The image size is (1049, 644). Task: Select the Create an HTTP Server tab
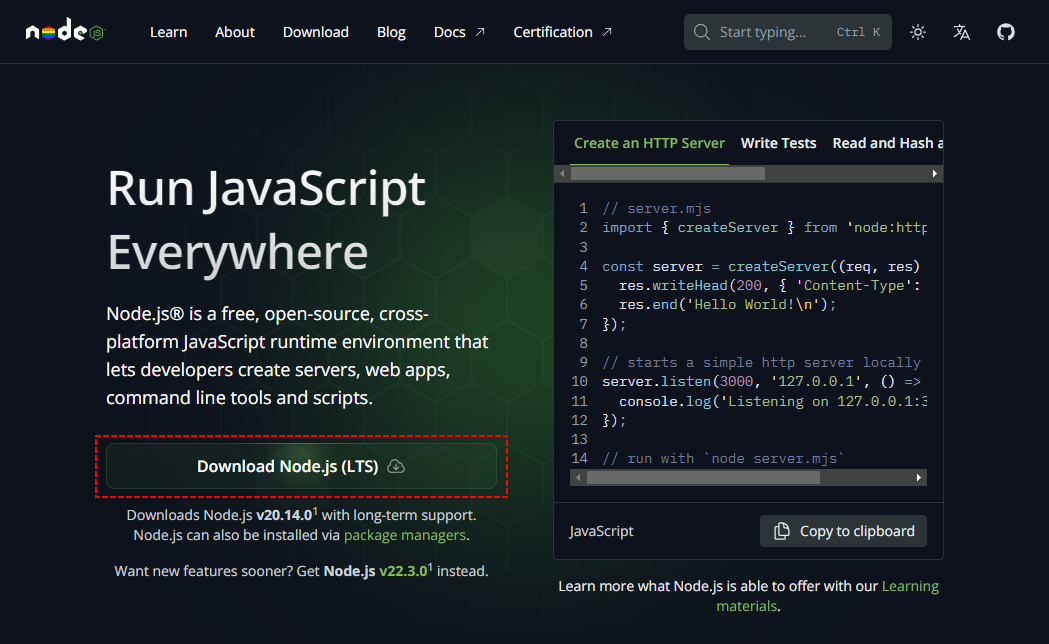pyautogui.click(x=649, y=143)
